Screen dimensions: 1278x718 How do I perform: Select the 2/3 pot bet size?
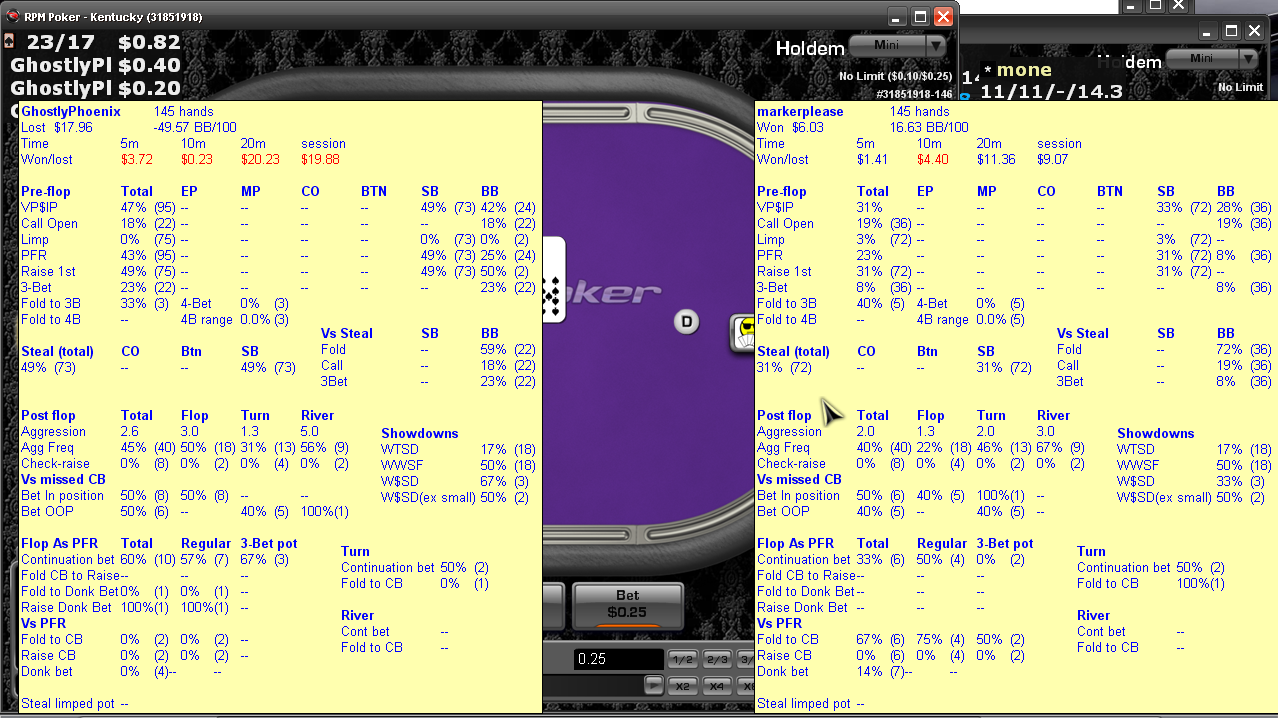tap(716, 660)
